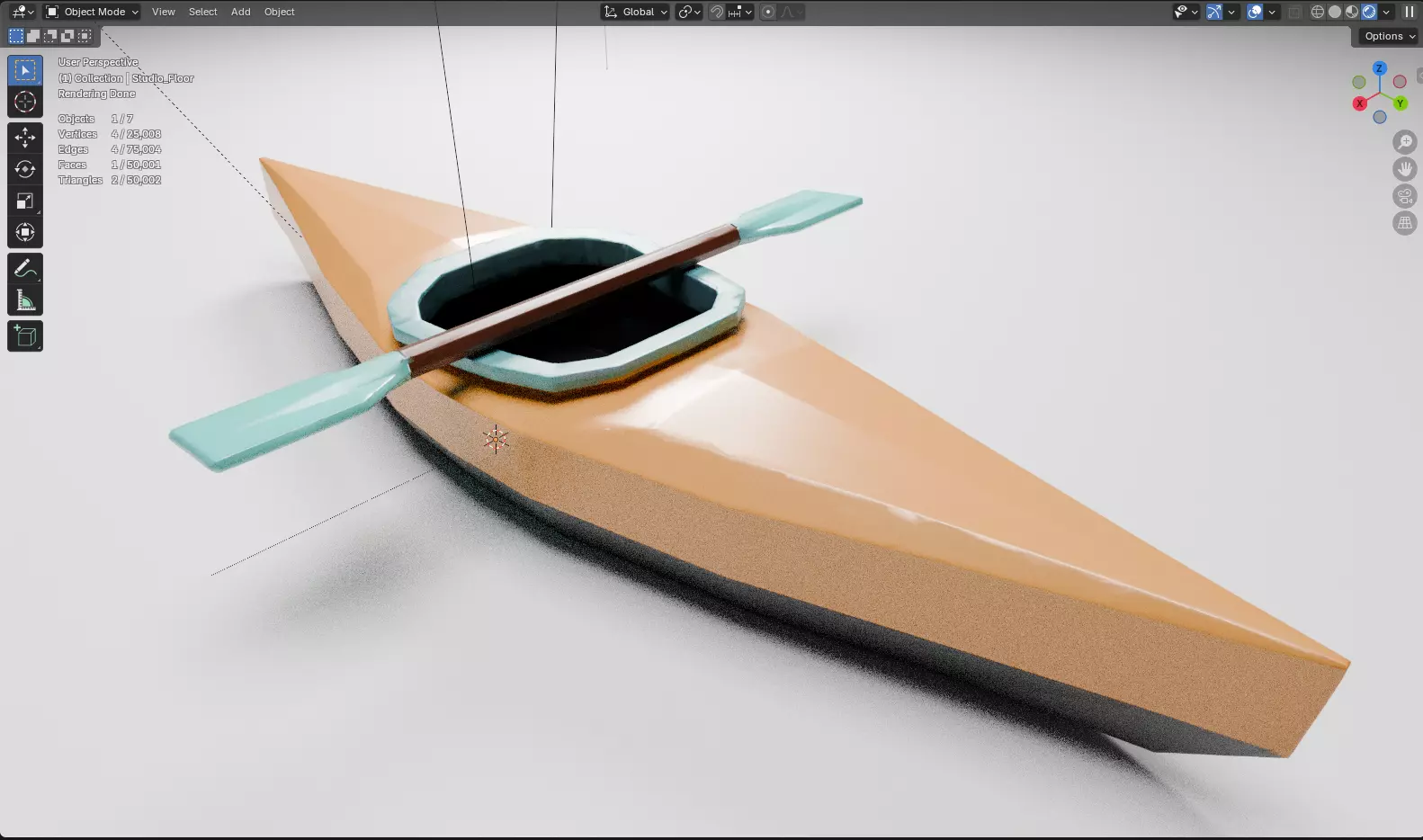Open the editor type dropdown

click(x=22, y=12)
